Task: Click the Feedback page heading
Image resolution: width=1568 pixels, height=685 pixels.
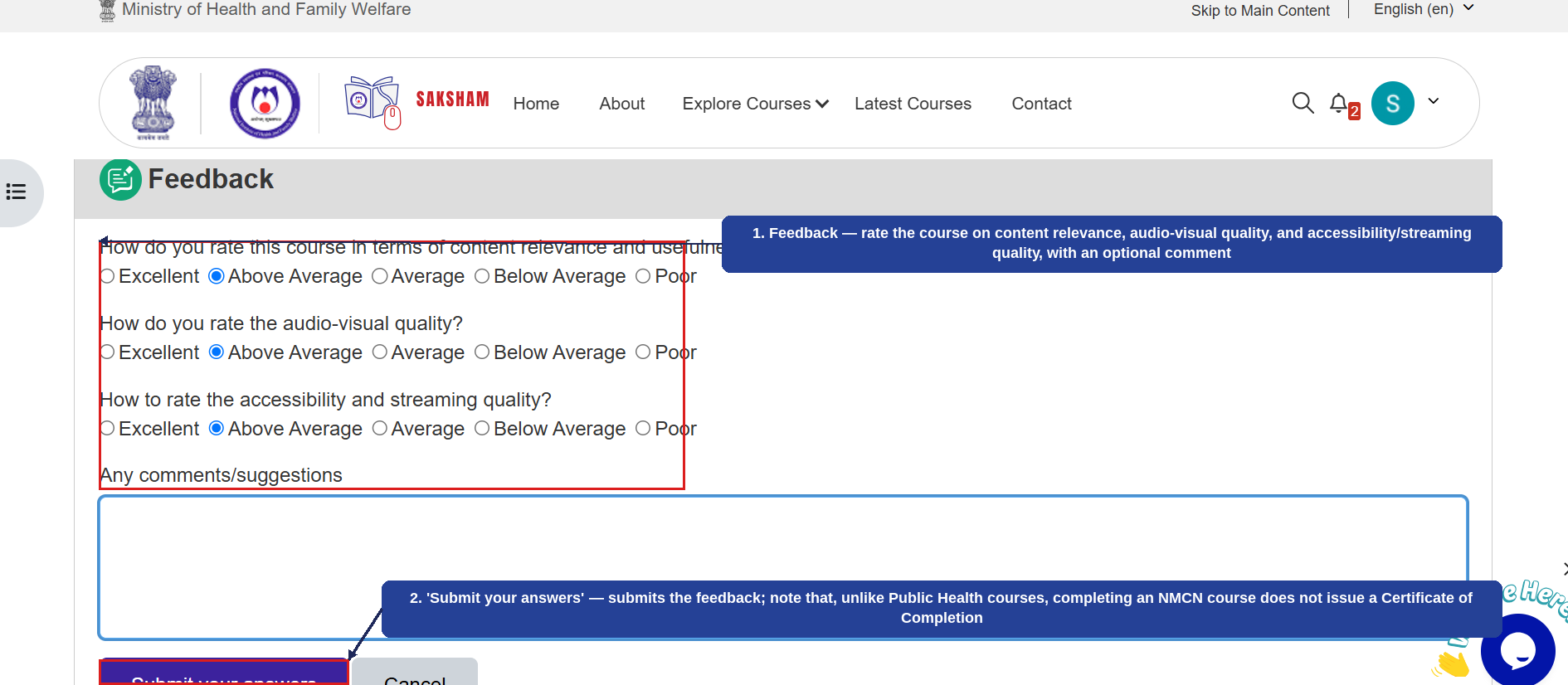Action: [211, 179]
